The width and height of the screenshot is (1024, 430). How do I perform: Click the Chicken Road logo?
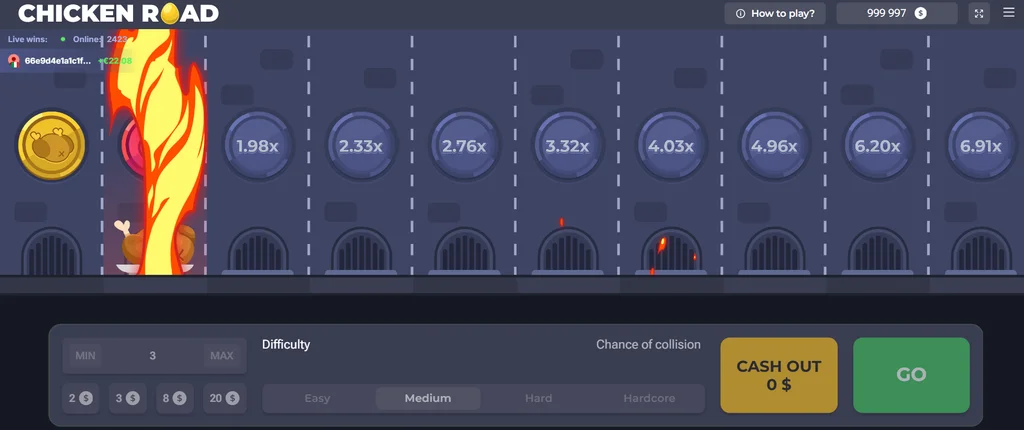coord(118,13)
